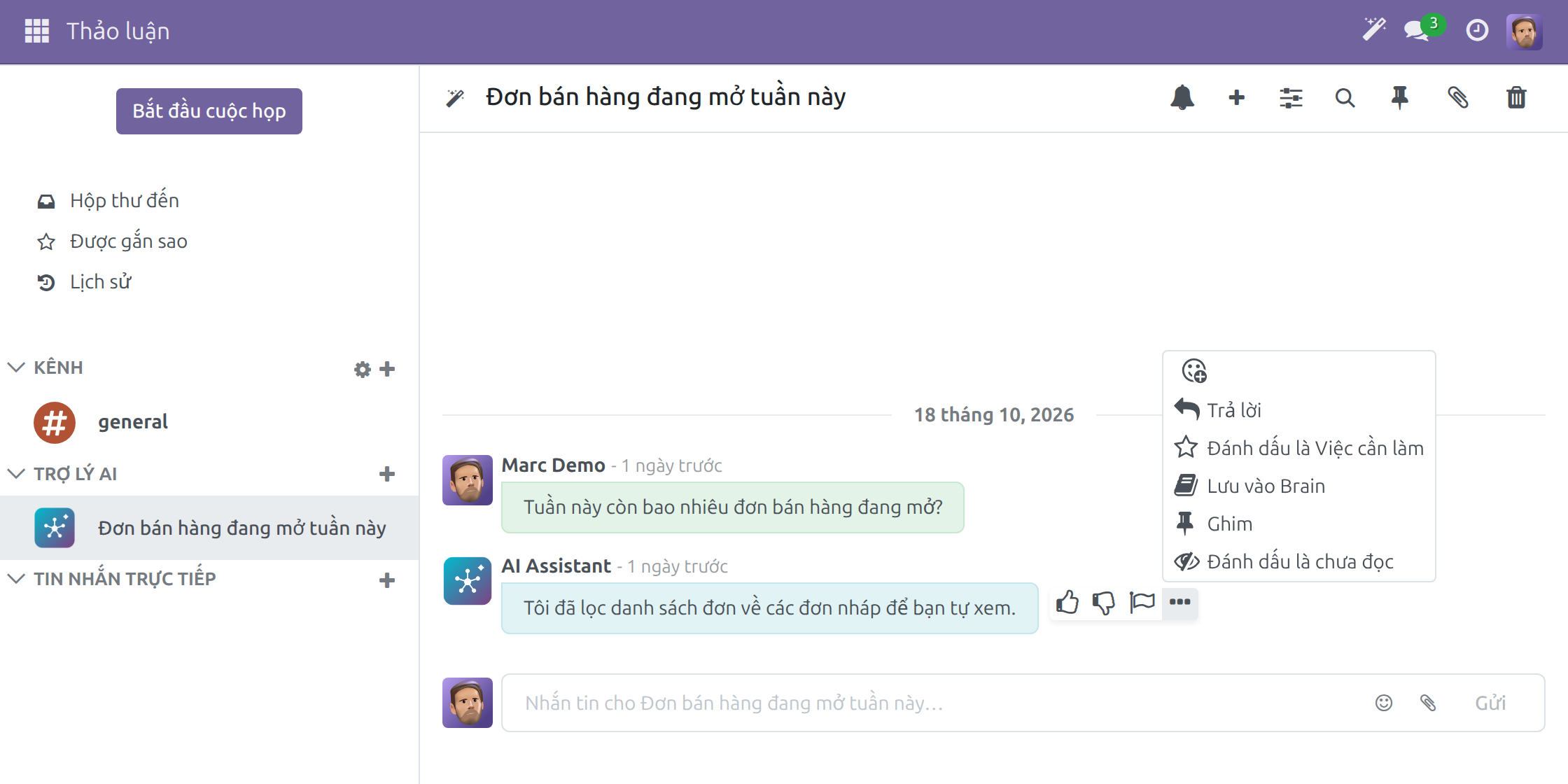Attach file via composer paperclip
Screen dimensions: 1568x784
[x=1428, y=703]
